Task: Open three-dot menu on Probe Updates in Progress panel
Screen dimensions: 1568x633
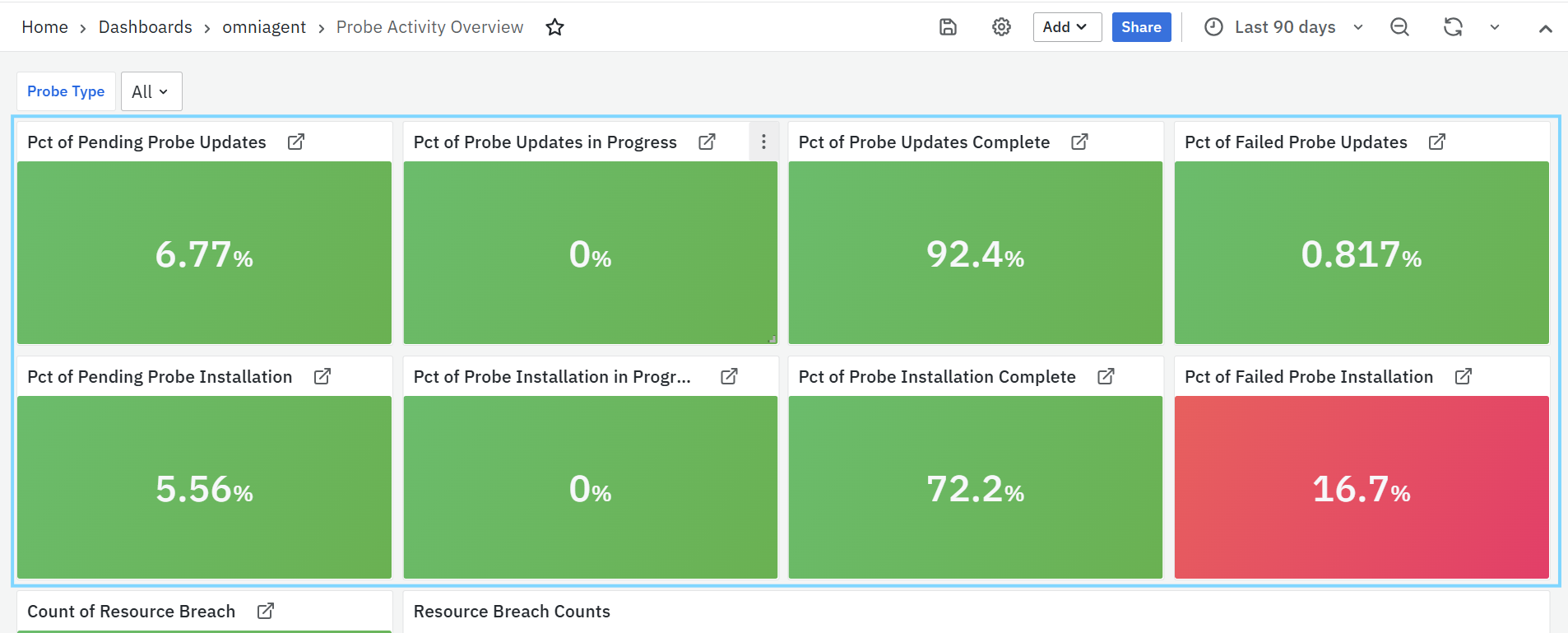Action: click(763, 142)
